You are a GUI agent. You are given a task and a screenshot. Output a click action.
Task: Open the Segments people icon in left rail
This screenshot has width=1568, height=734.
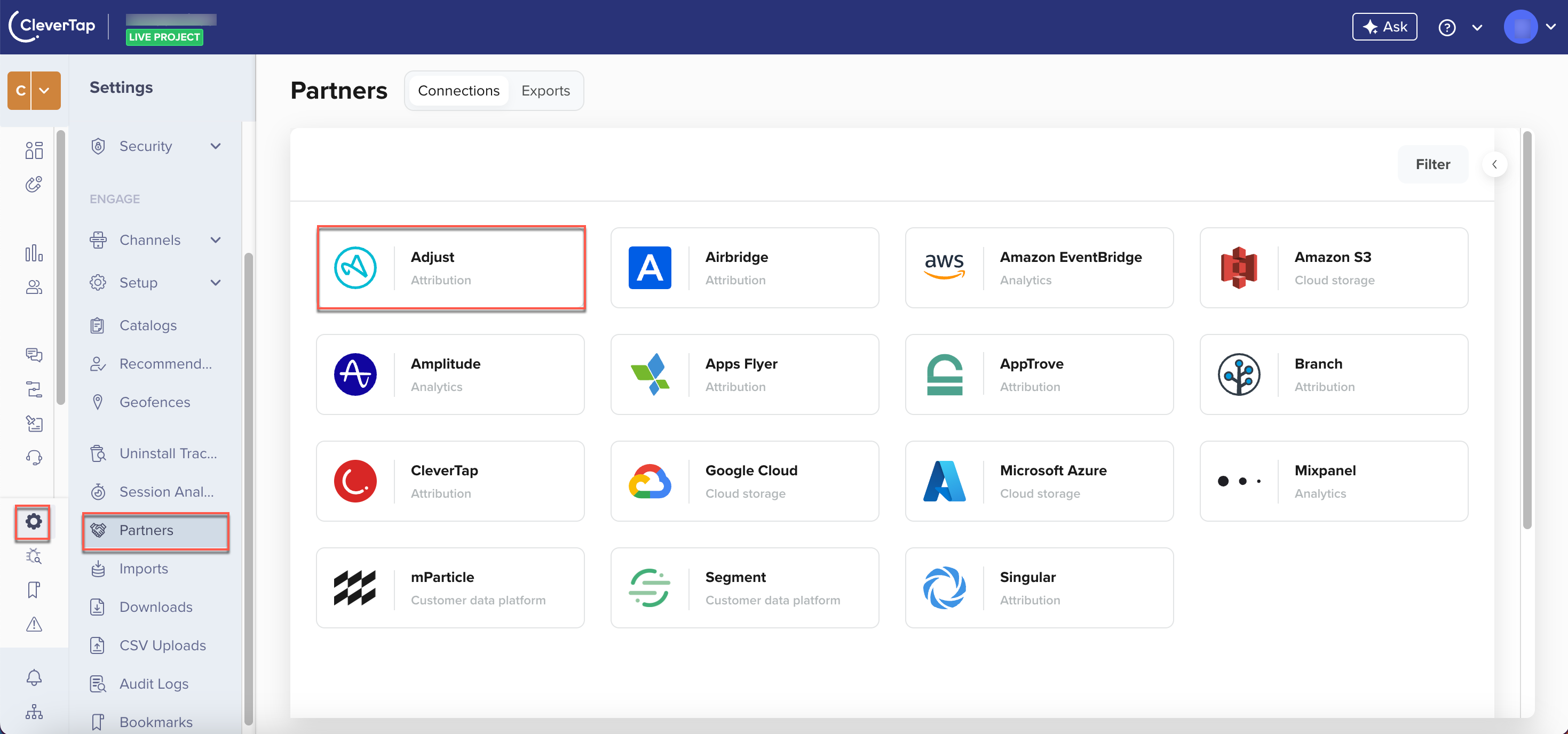tap(34, 286)
